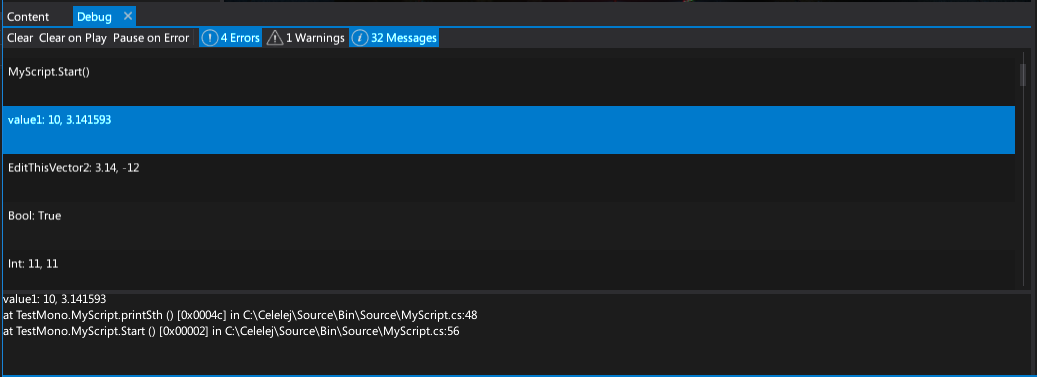The width and height of the screenshot is (1037, 377).
Task: Click the info message icon
Action: tap(359, 38)
